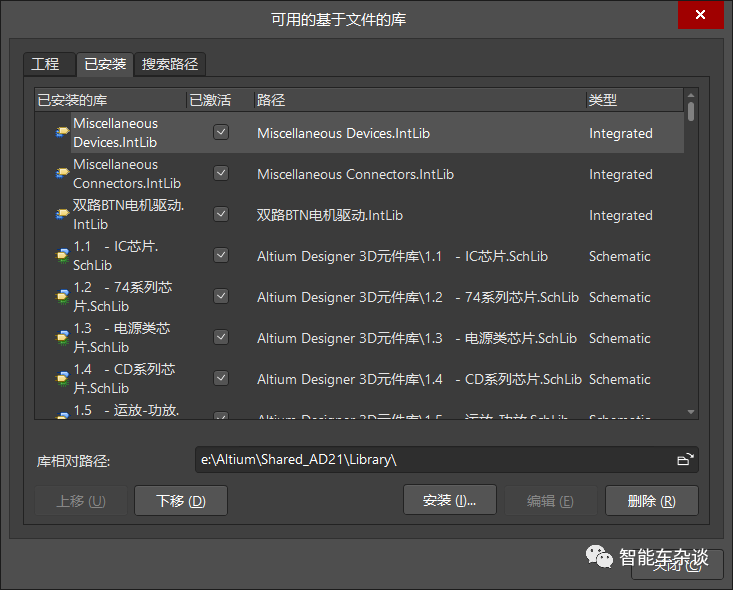Click Integrated type of Miscellaneous Devices row
This screenshot has width=733, height=590.
click(x=621, y=133)
